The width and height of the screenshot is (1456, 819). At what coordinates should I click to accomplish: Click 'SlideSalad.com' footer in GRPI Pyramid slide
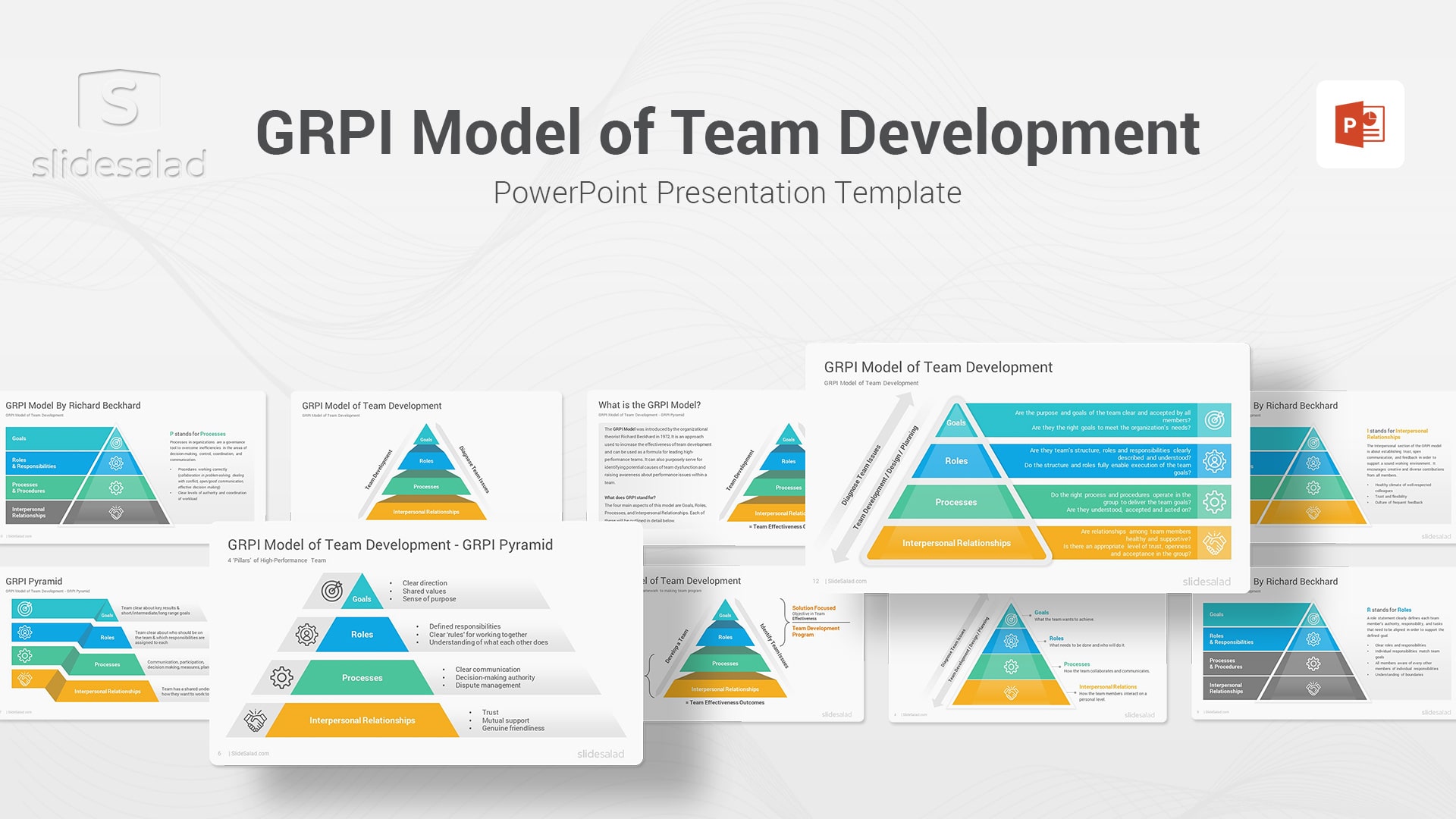point(249,753)
